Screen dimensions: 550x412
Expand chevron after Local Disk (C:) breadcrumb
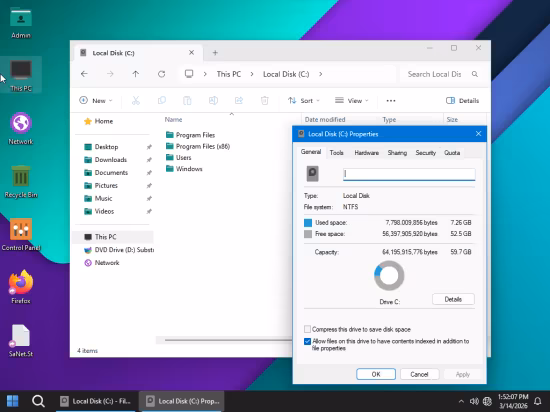tap(320, 74)
